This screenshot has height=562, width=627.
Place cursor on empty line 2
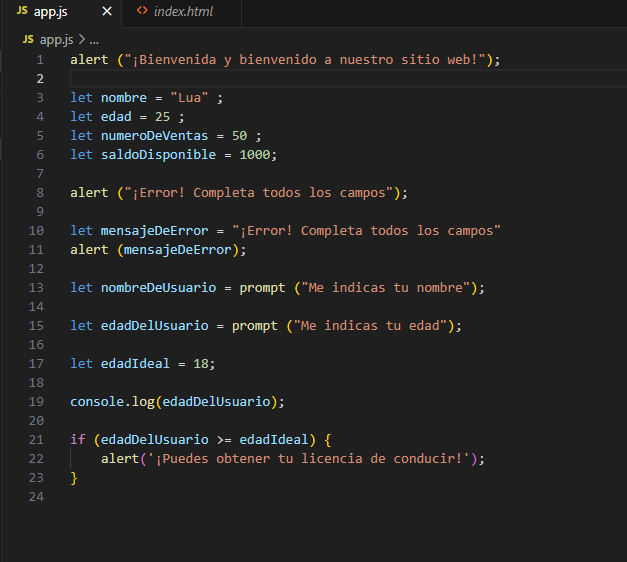pos(348,79)
